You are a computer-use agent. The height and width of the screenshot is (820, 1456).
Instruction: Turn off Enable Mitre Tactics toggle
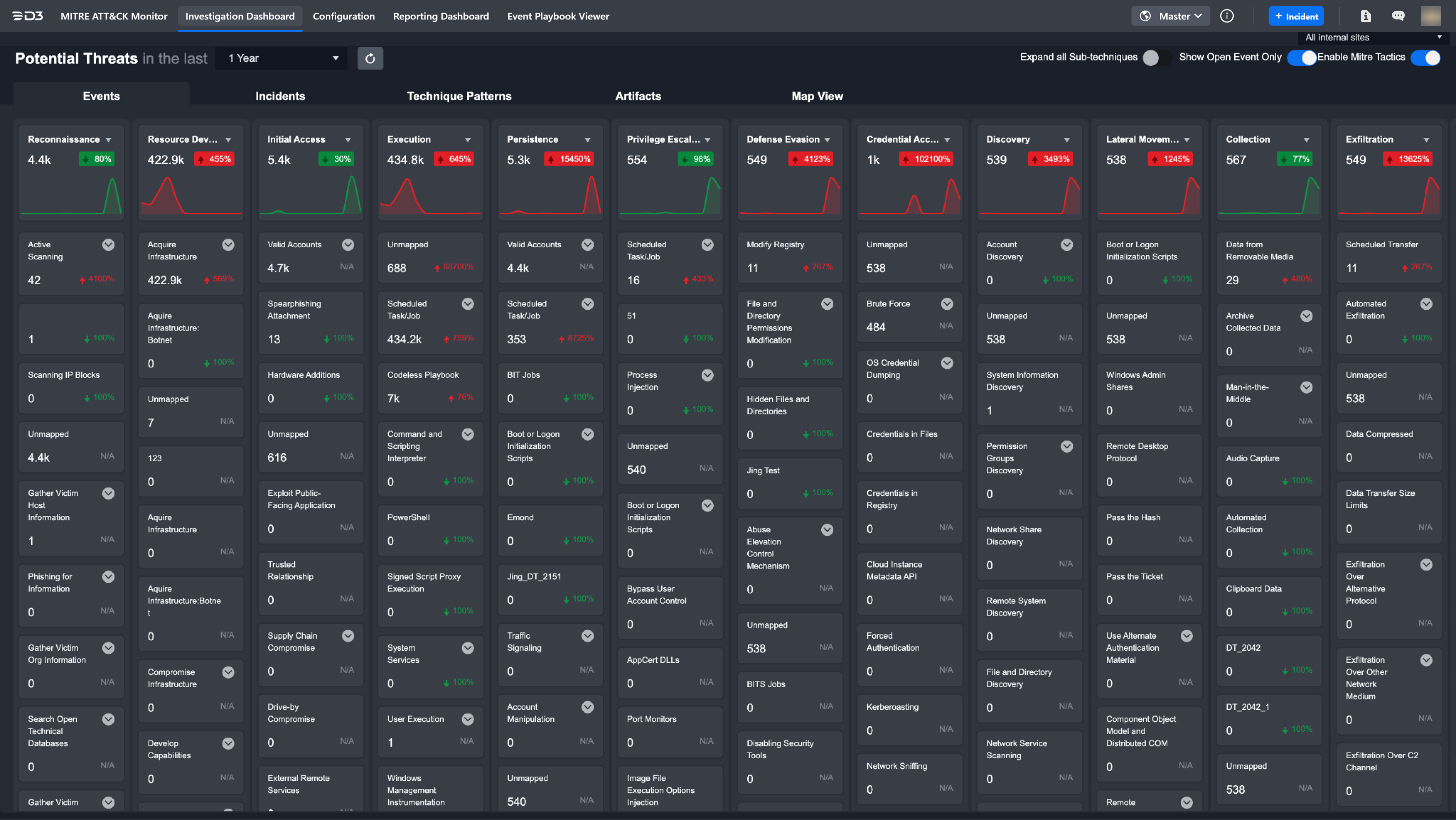(x=1425, y=58)
